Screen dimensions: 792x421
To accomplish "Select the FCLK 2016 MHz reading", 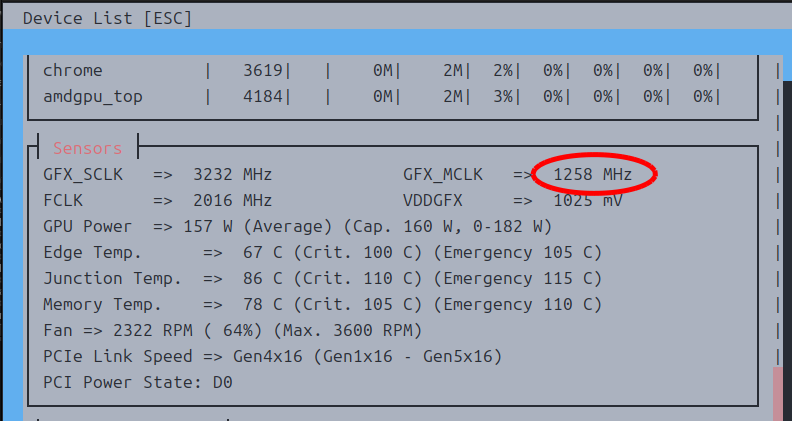I will 157,200.
